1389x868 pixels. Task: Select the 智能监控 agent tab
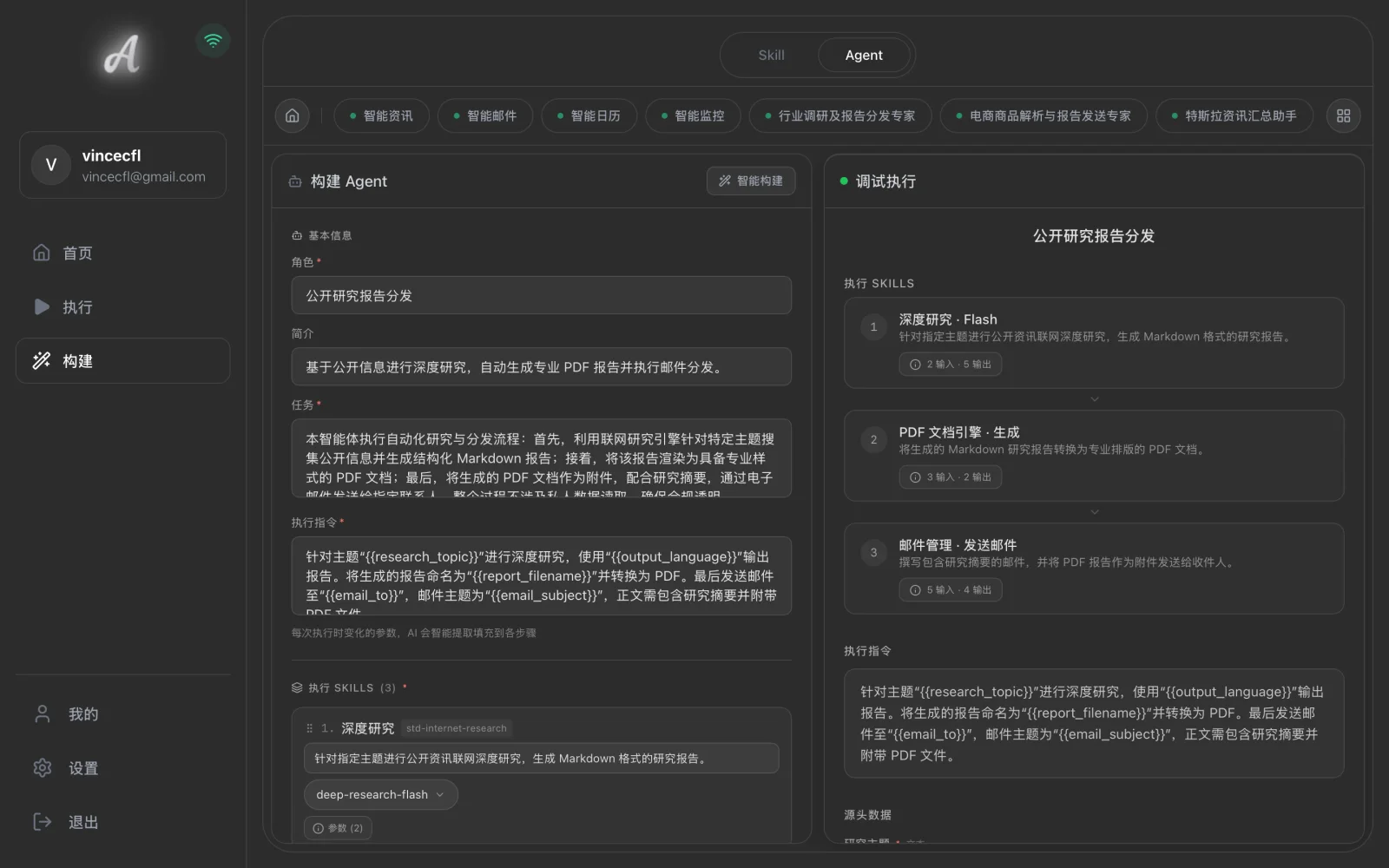(x=693, y=115)
